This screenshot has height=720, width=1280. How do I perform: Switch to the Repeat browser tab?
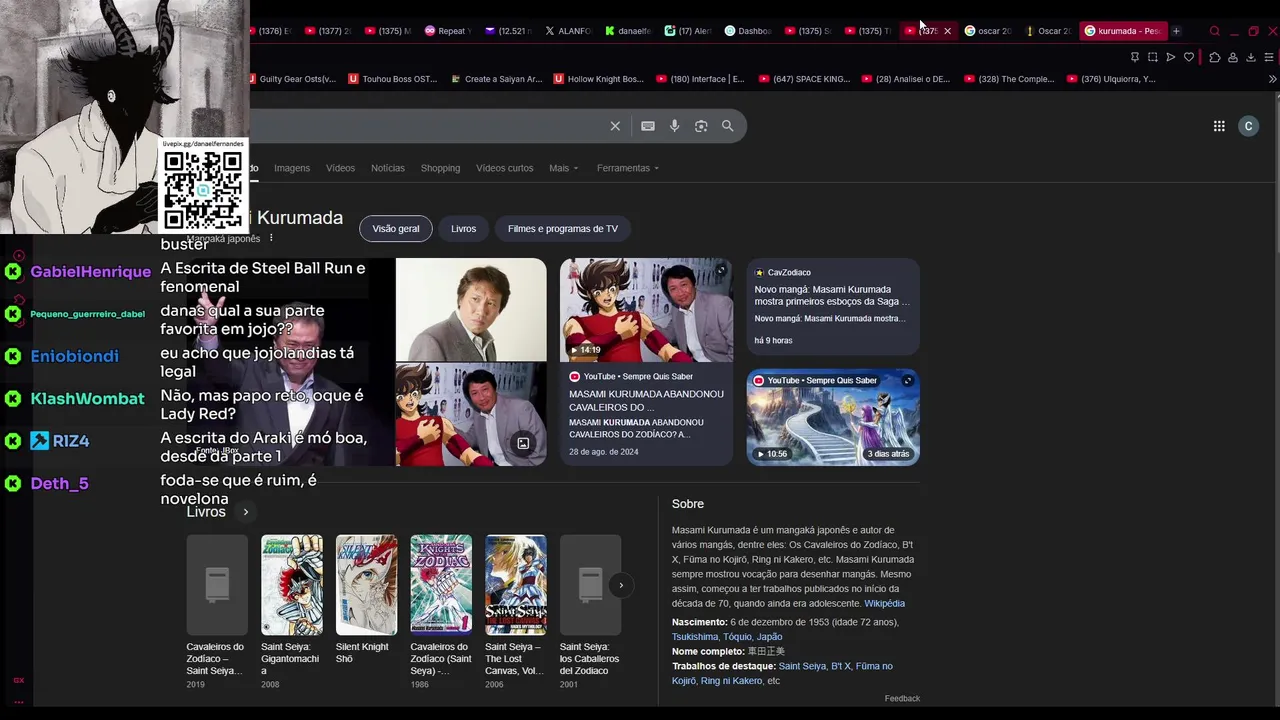[446, 31]
